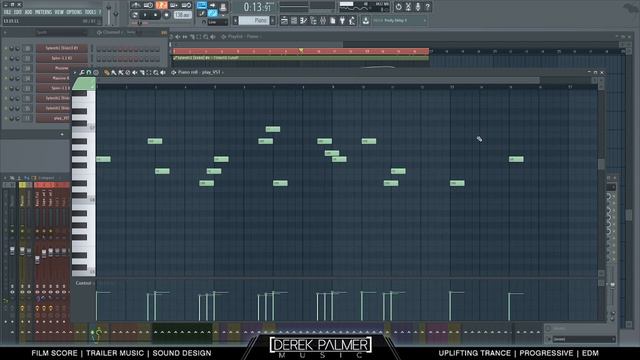Viewport: 640px width, 360px height.
Task: Click the yellow playlist position marker
Action: [x=301, y=51]
